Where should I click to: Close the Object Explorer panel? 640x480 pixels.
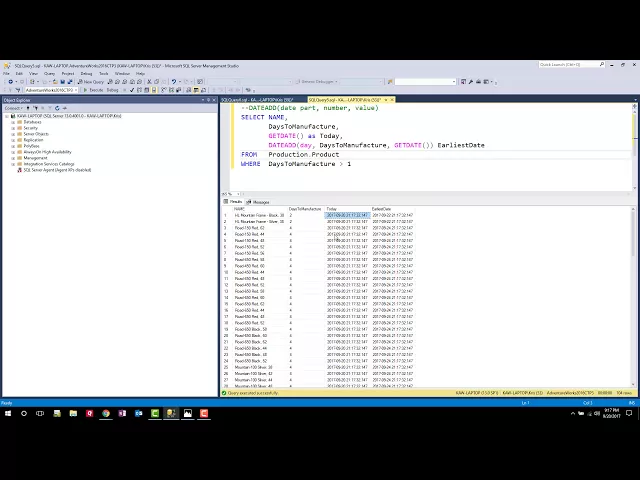pos(214,100)
